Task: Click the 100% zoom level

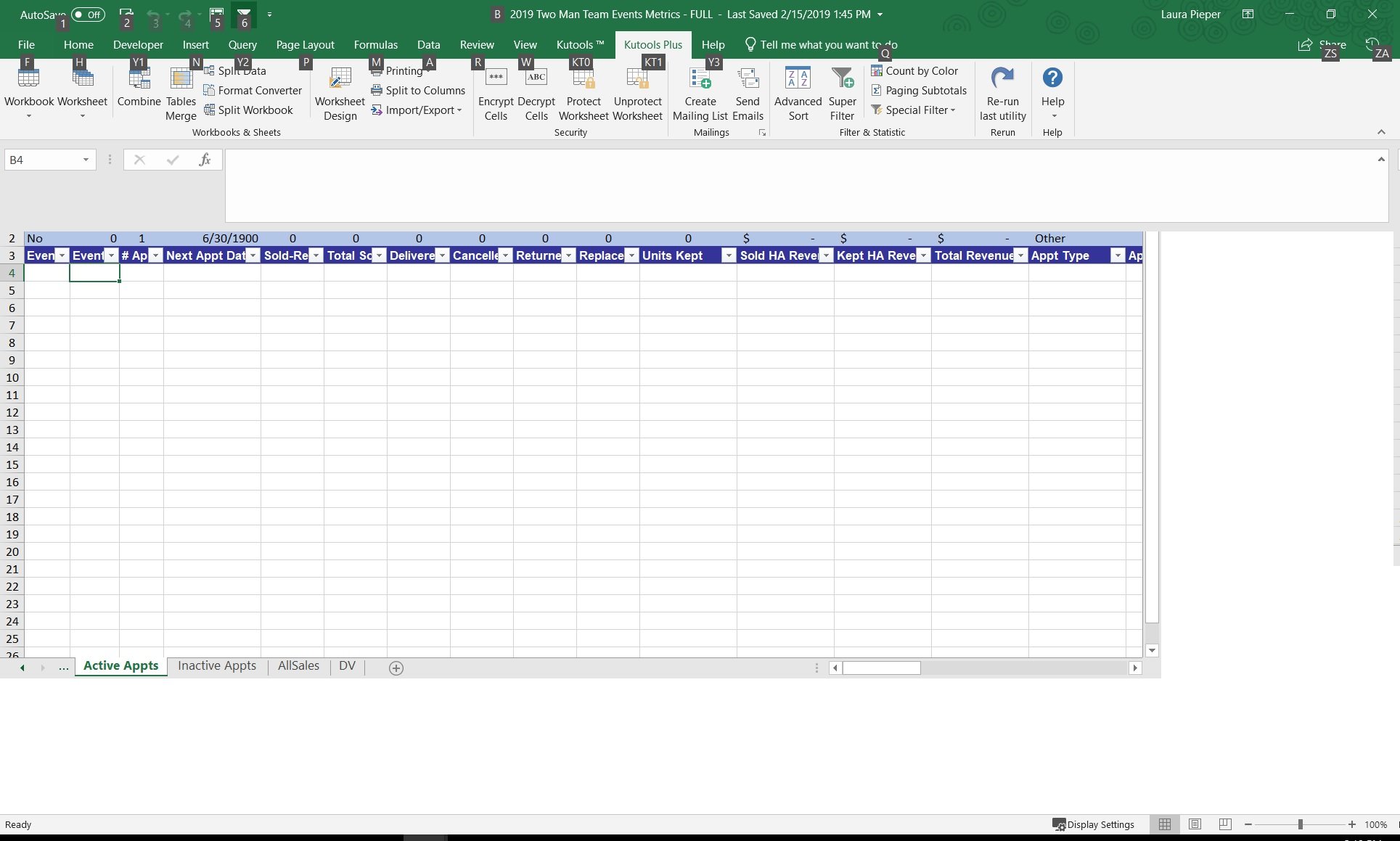Action: point(1375,824)
